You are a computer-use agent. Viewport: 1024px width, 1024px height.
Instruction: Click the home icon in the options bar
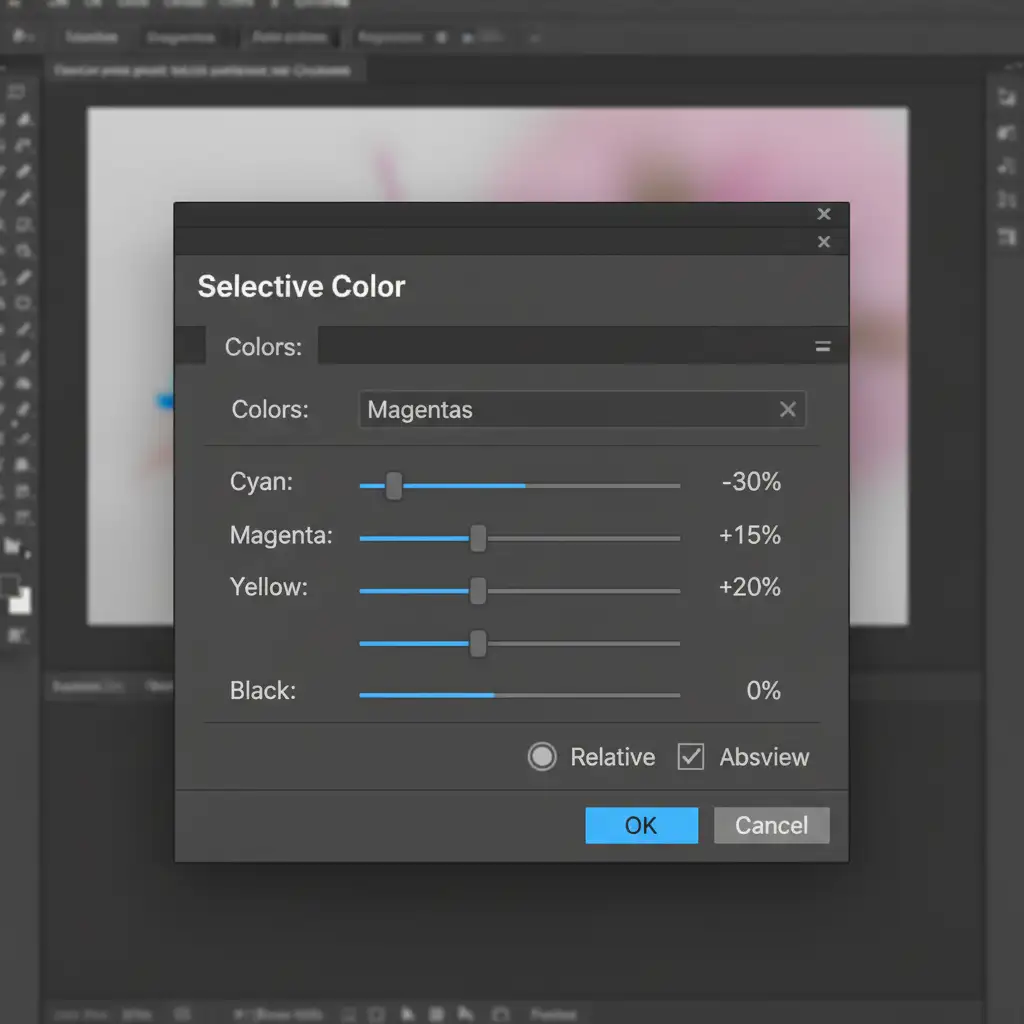(x=19, y=37)
